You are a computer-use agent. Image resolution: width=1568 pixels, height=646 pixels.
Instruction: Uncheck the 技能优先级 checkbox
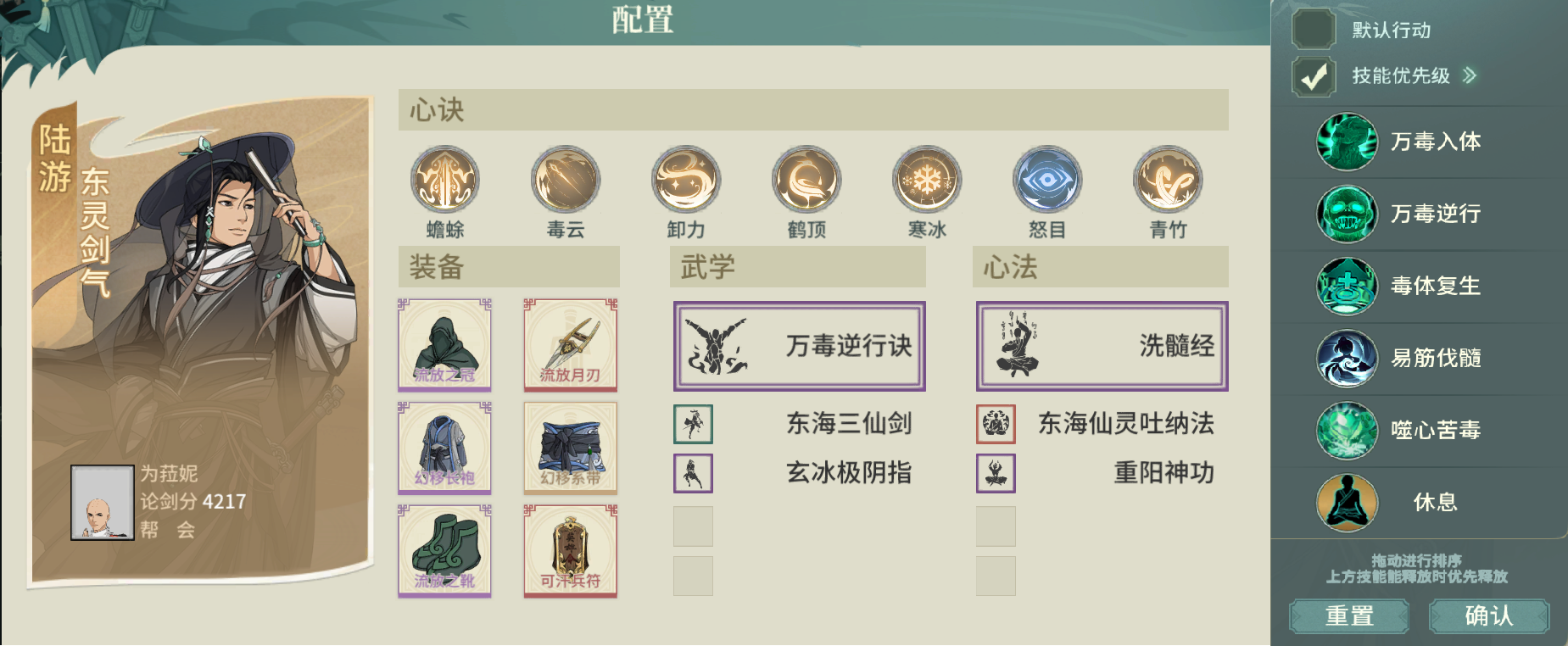[1314, 77]
